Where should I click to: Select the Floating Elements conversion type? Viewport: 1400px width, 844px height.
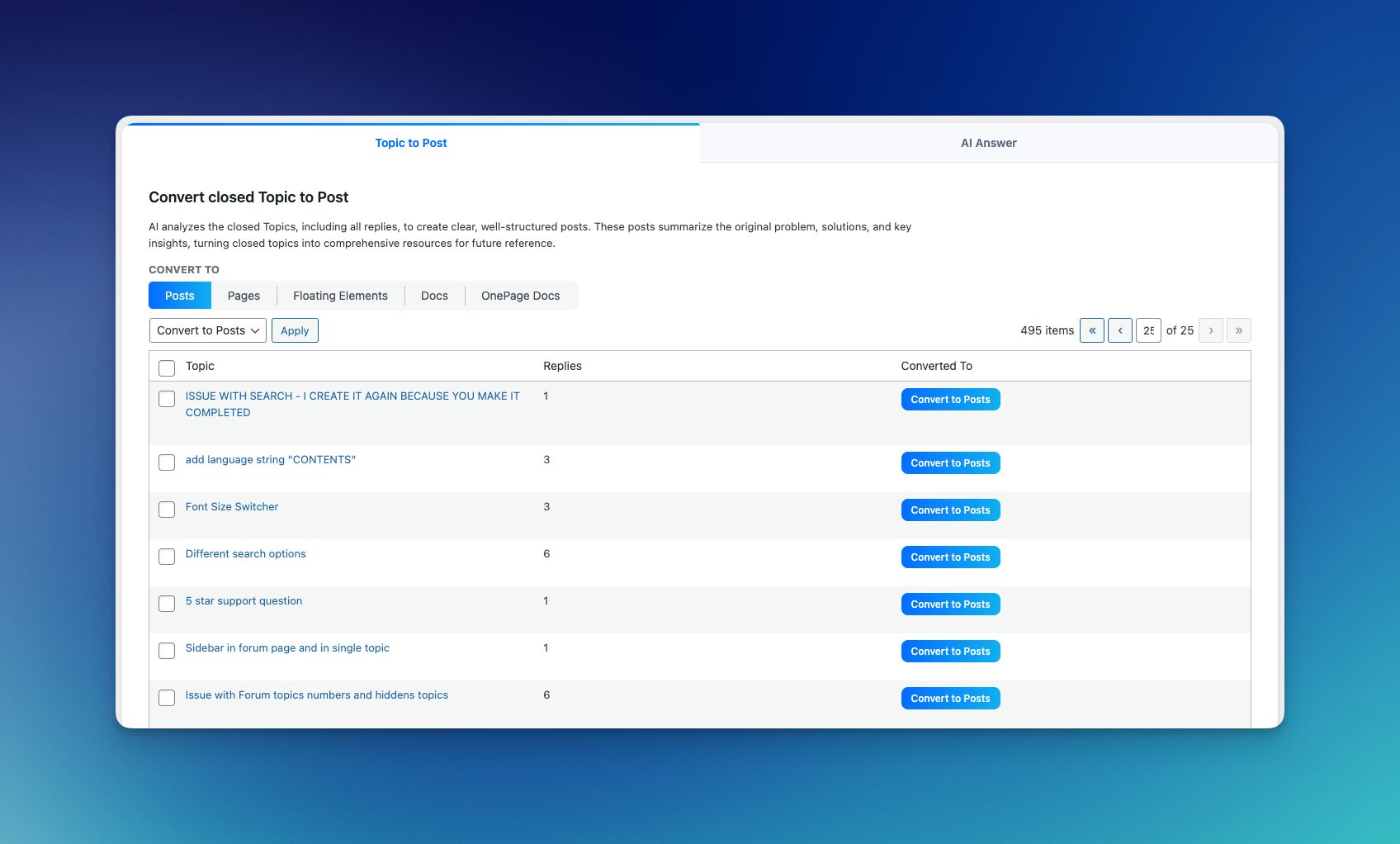coord(340,296)
